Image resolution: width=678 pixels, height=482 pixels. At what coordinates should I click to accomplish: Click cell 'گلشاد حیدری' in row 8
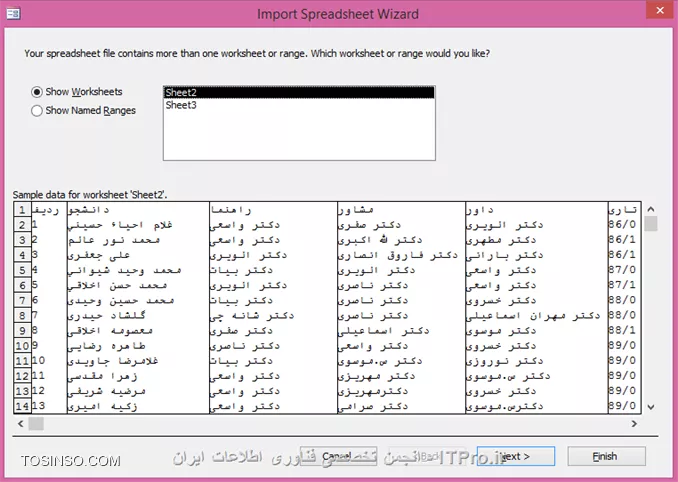point(138,316)
